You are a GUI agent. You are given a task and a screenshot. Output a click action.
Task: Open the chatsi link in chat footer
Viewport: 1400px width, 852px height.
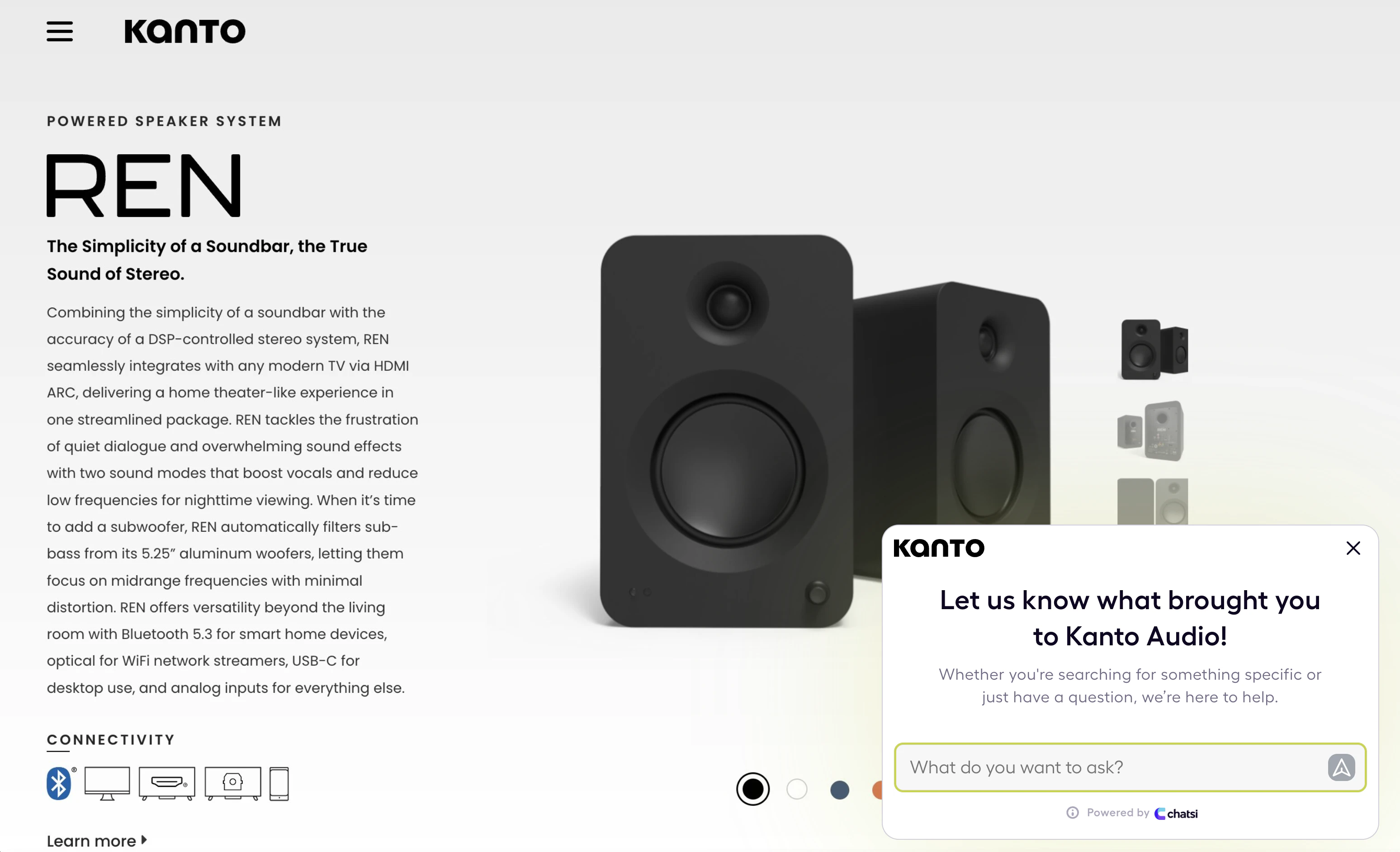[x=1176, y=814]
